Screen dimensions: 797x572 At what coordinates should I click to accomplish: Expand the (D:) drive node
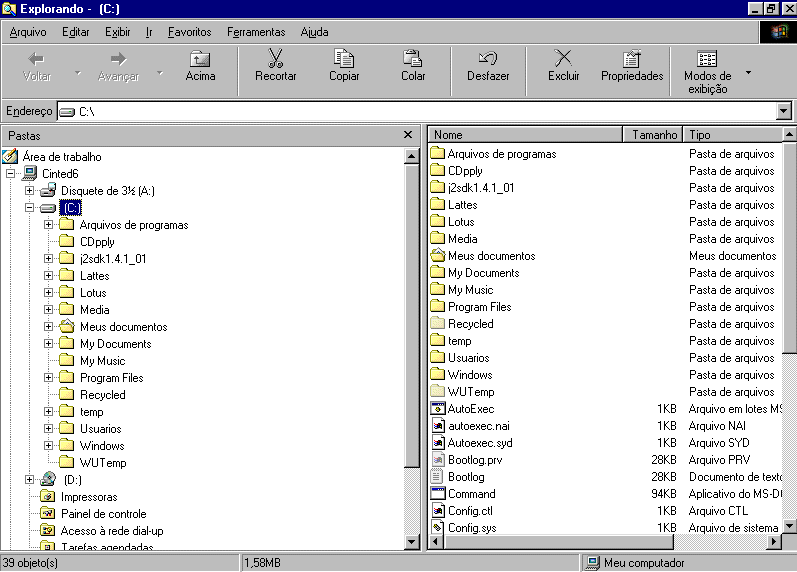[29, 479]
